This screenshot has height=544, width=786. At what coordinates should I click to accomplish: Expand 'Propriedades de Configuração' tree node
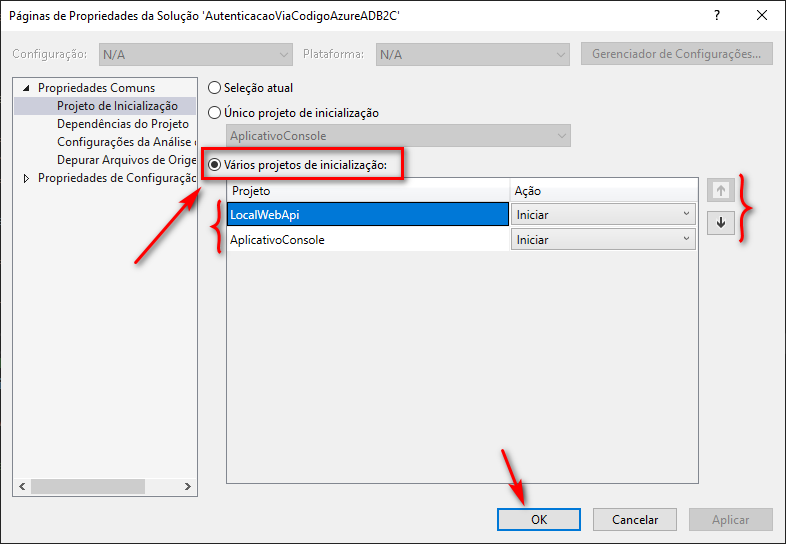26,178
